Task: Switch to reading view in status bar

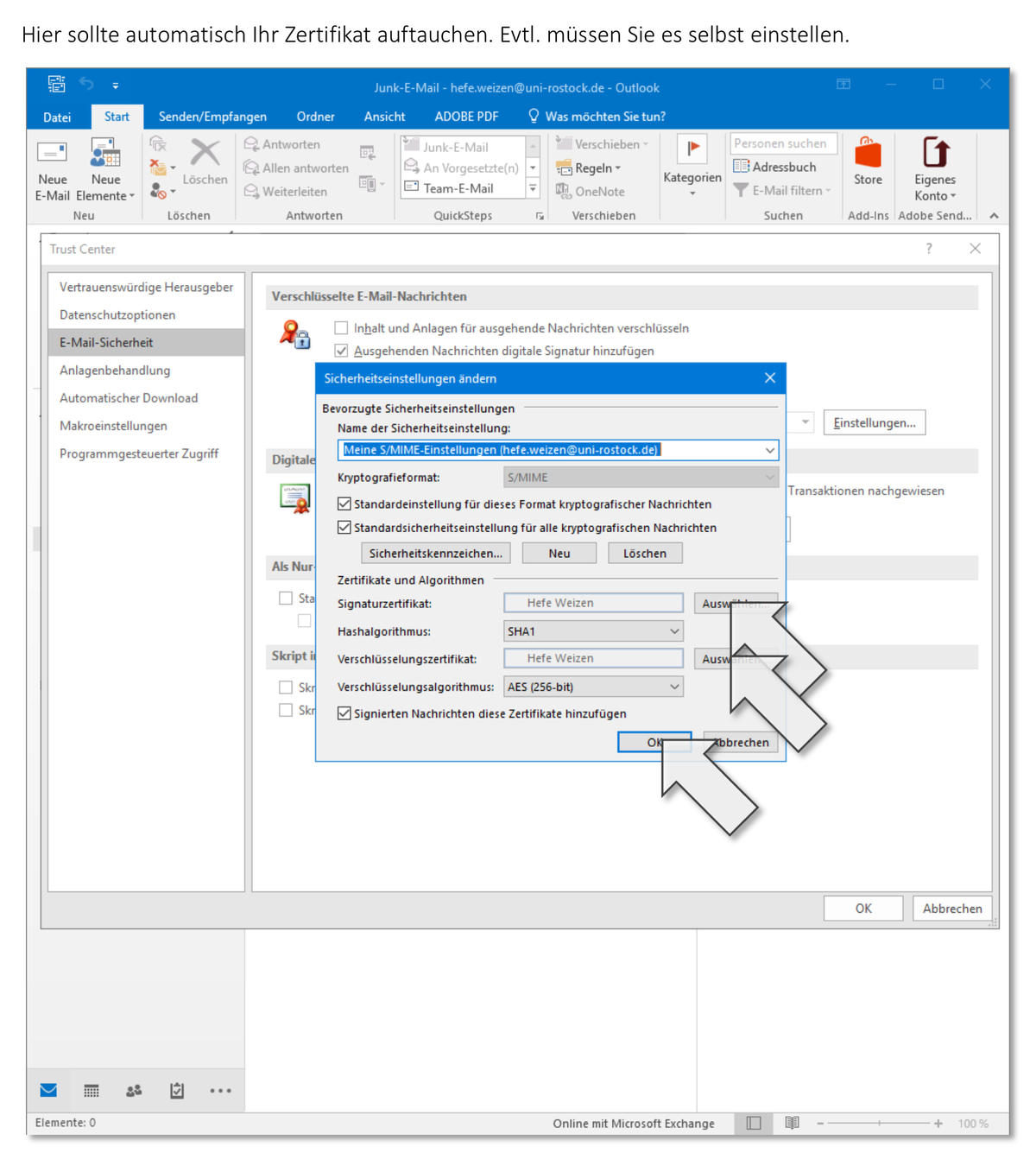Action: coord(792,1123)
